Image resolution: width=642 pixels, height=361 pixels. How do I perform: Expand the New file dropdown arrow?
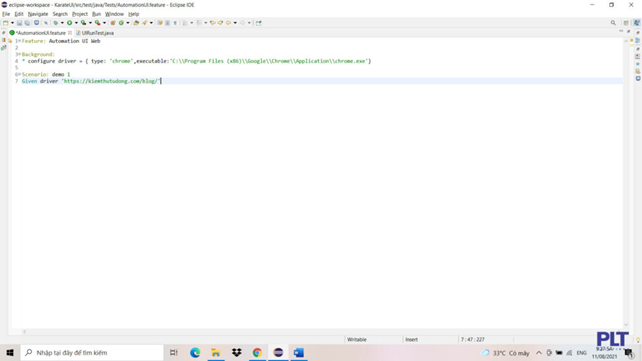tap(12, 23)
